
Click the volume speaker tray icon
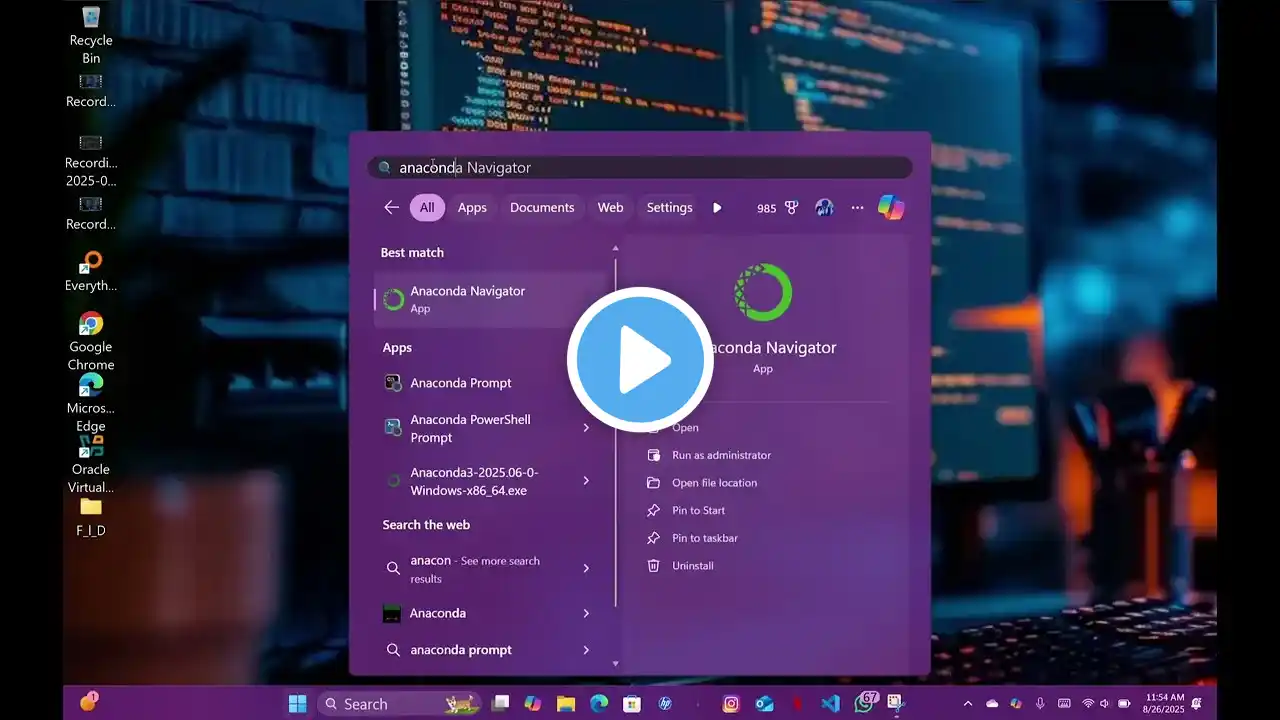(1104, 704)
